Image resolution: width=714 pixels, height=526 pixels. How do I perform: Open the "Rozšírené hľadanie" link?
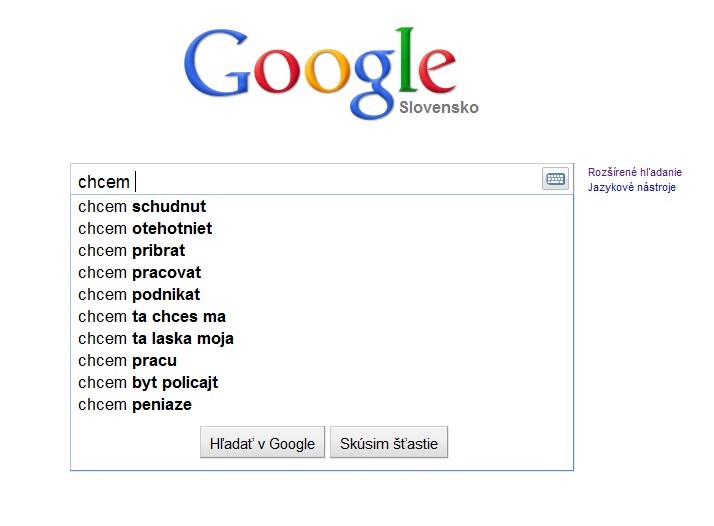[635, 172]
